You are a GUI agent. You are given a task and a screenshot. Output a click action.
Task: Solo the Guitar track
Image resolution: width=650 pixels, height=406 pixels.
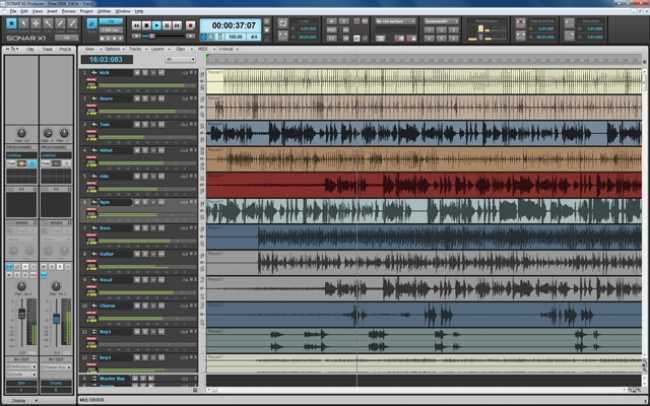[145, 254]
